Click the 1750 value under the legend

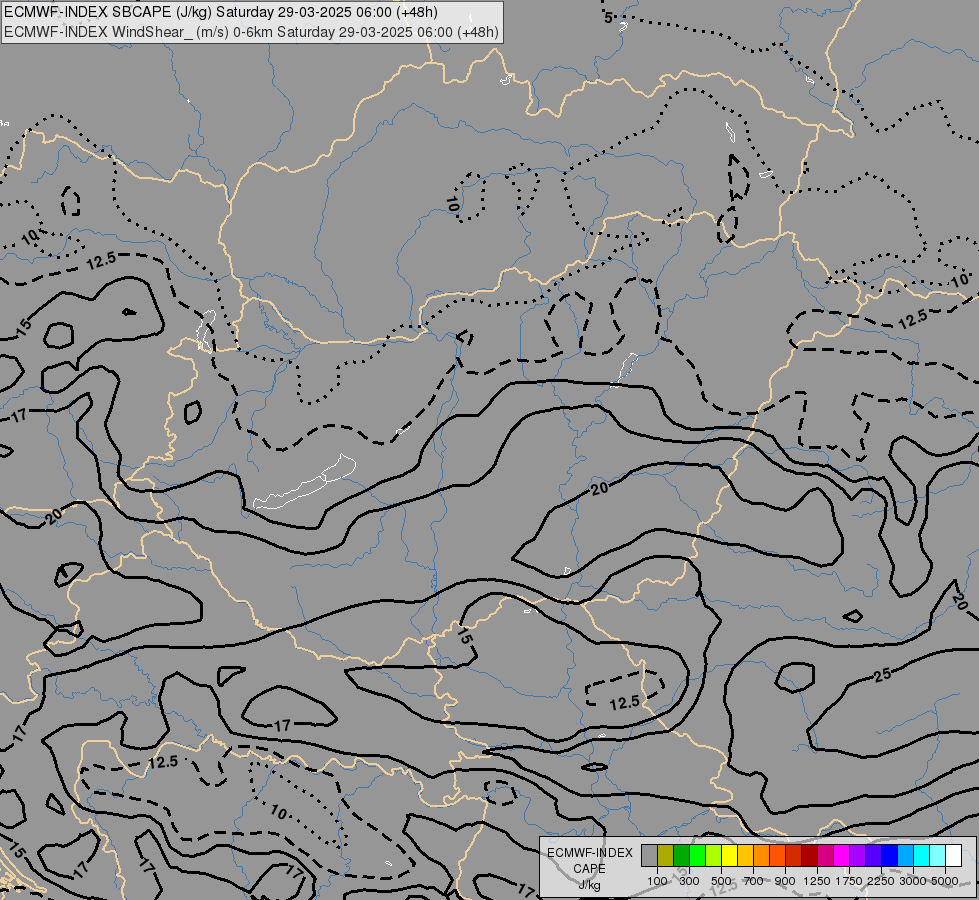[849, 881]
